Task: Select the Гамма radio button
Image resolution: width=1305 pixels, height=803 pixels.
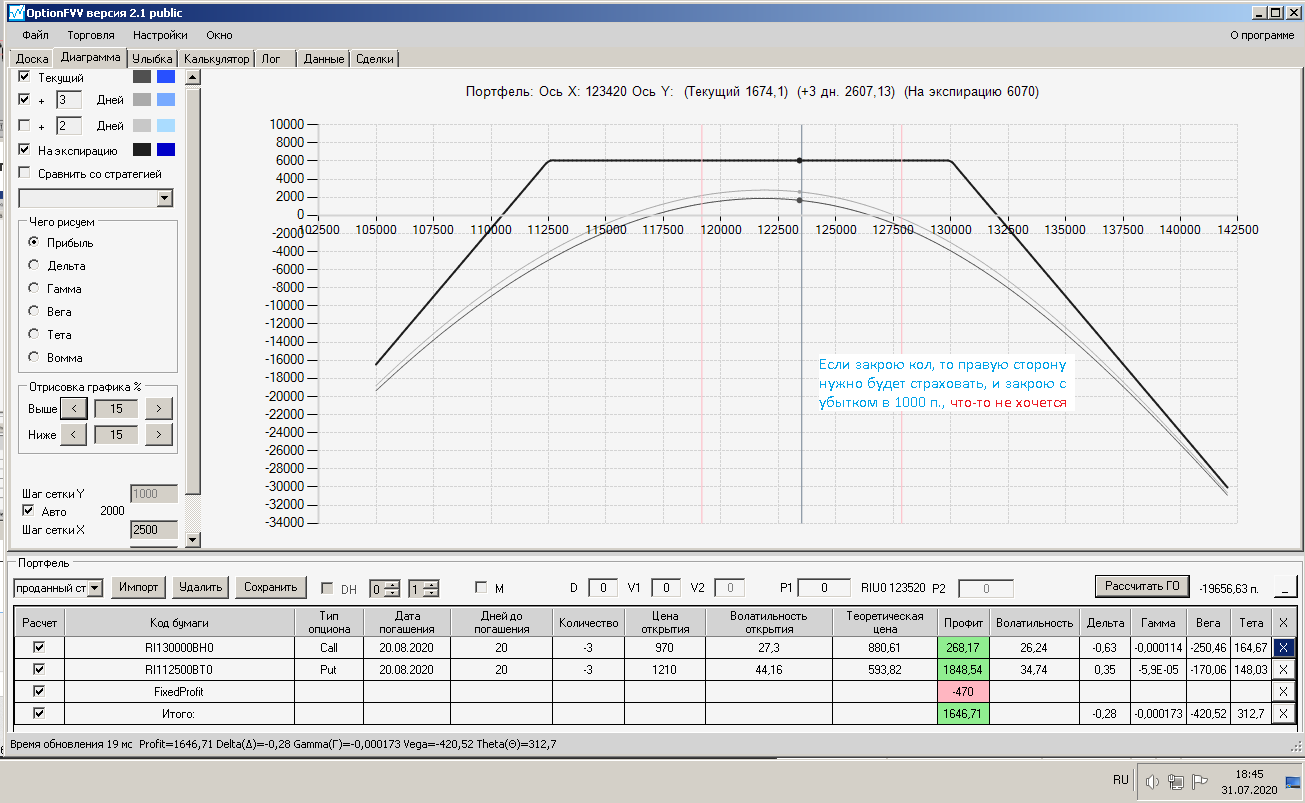Action: [34, 289]
